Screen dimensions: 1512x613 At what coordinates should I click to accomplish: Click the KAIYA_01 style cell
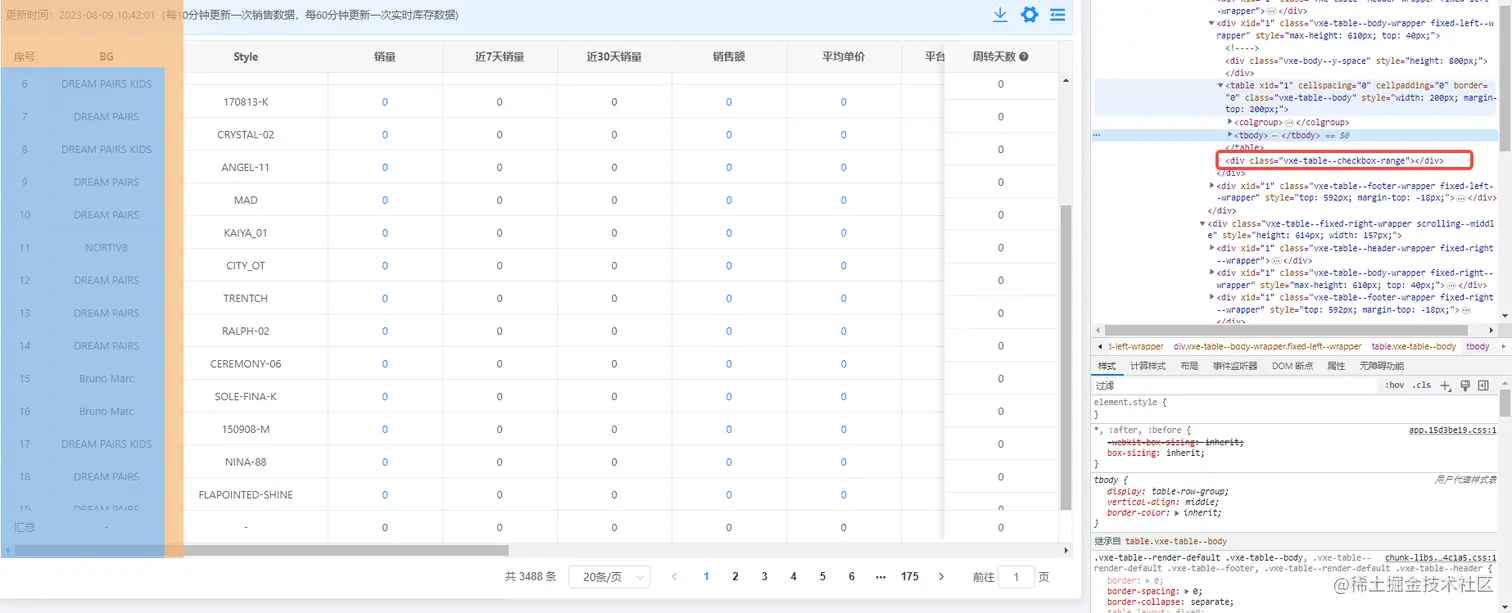click(246, 233)
